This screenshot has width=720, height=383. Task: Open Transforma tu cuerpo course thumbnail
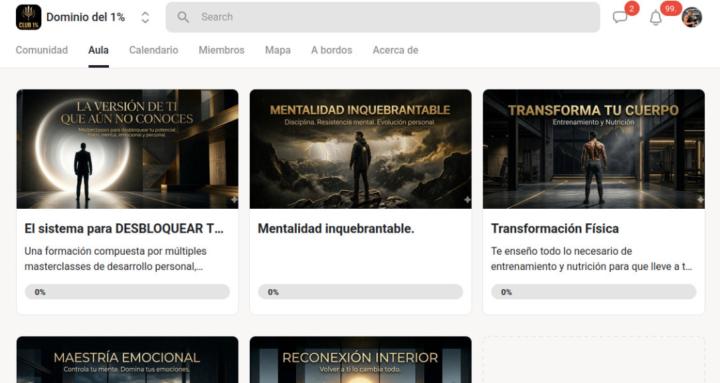click(594, 149)
